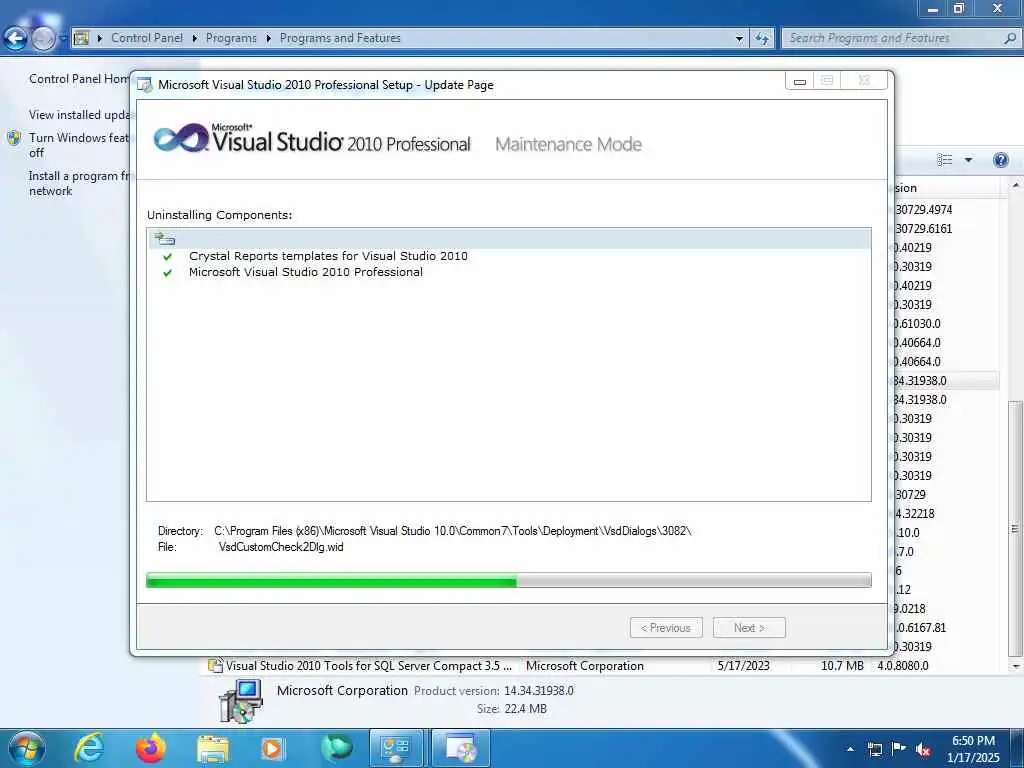
Task: Click the programs list vertical scrollbar
Action: 1015,530
